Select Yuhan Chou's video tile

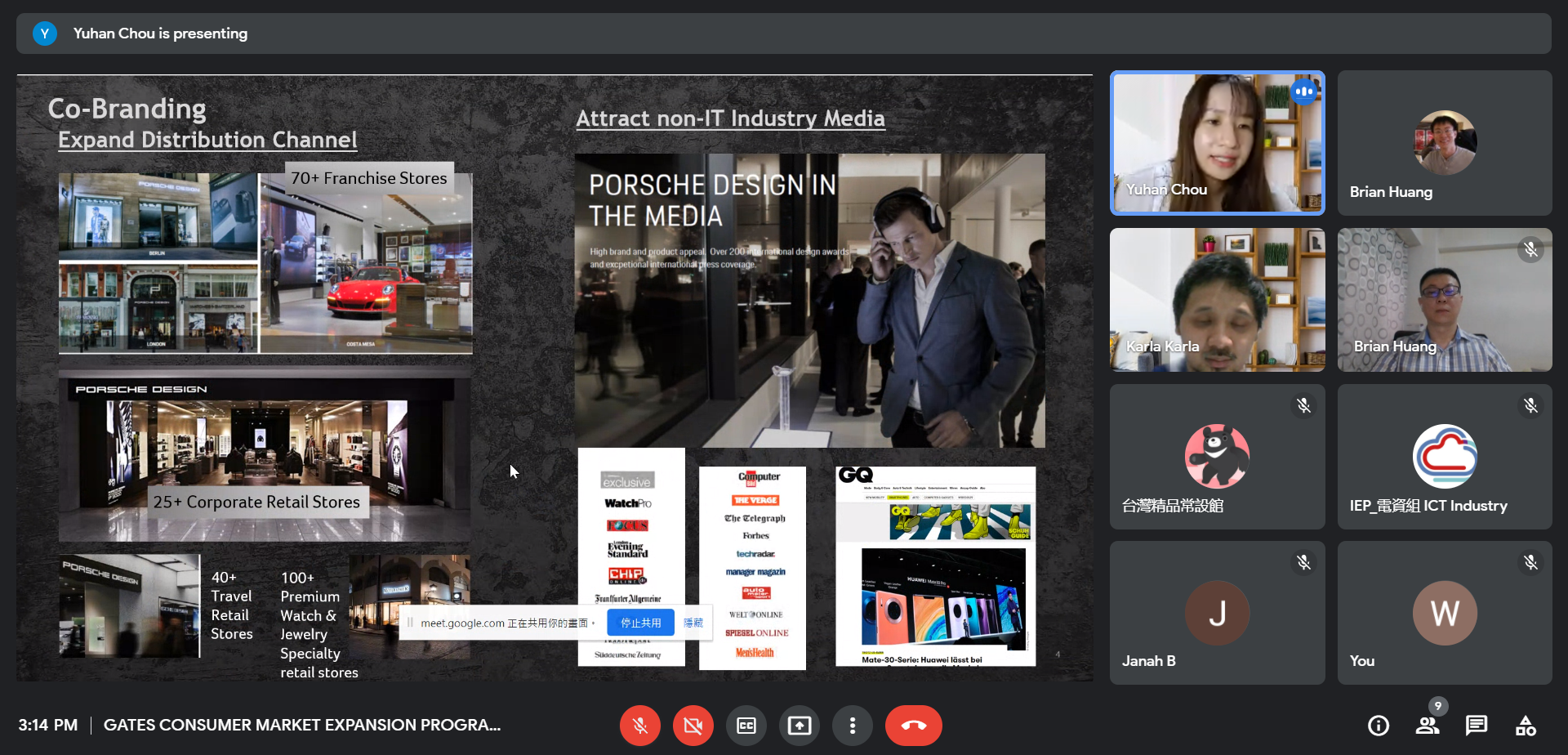coord(1217,143)
